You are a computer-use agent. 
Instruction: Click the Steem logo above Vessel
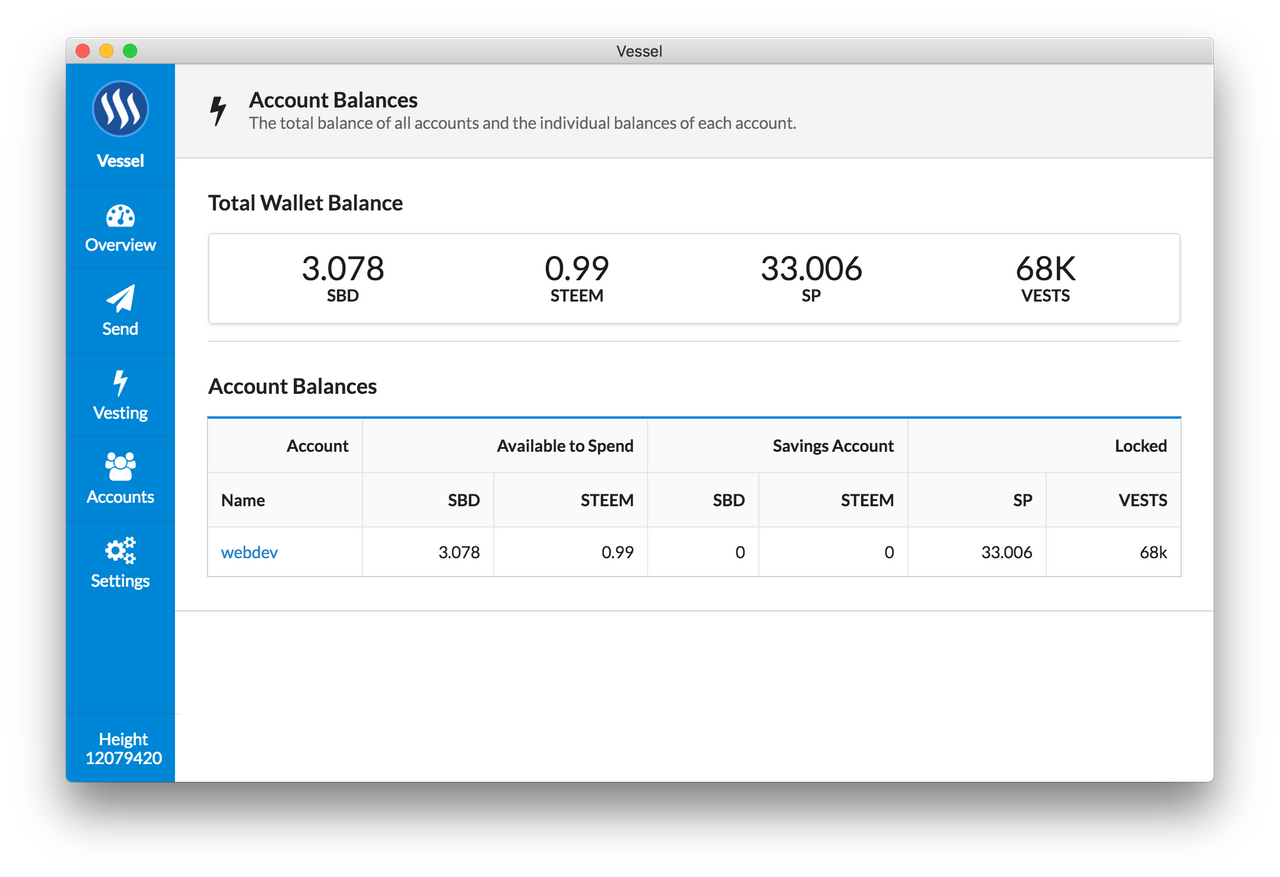pyautogui.click(x=120, y=109)
